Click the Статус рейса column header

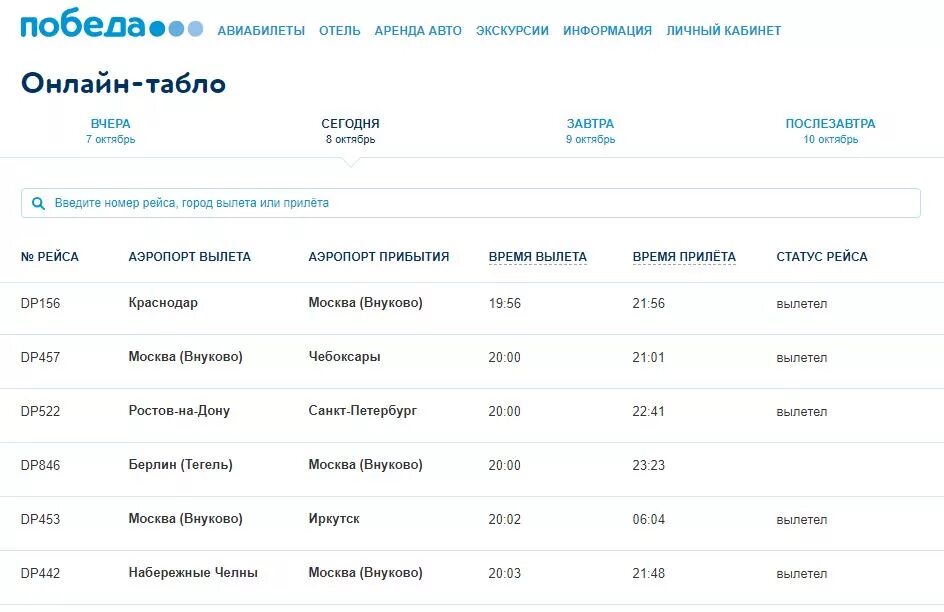(x=822, y=257)
